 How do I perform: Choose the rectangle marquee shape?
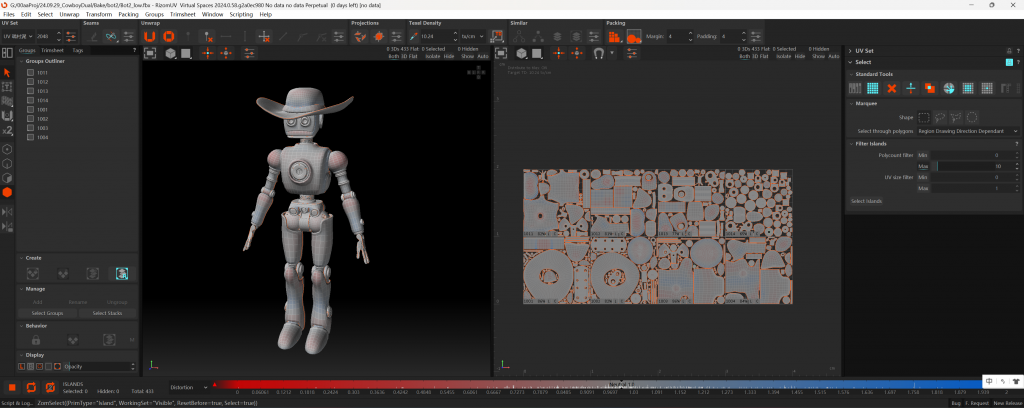(924, 116)
